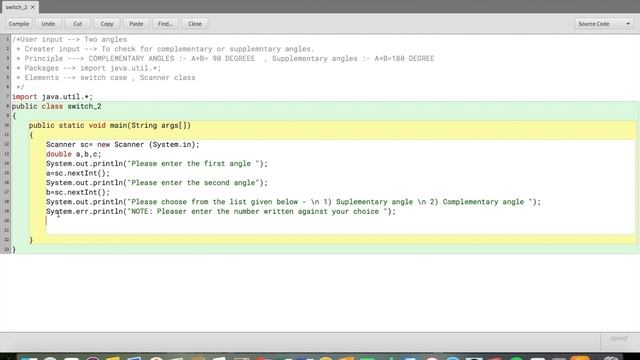Viewport: 640px width, 360px height.
Task: Click the line number 12 in the gutter
Action: click(x=7, y=144)
